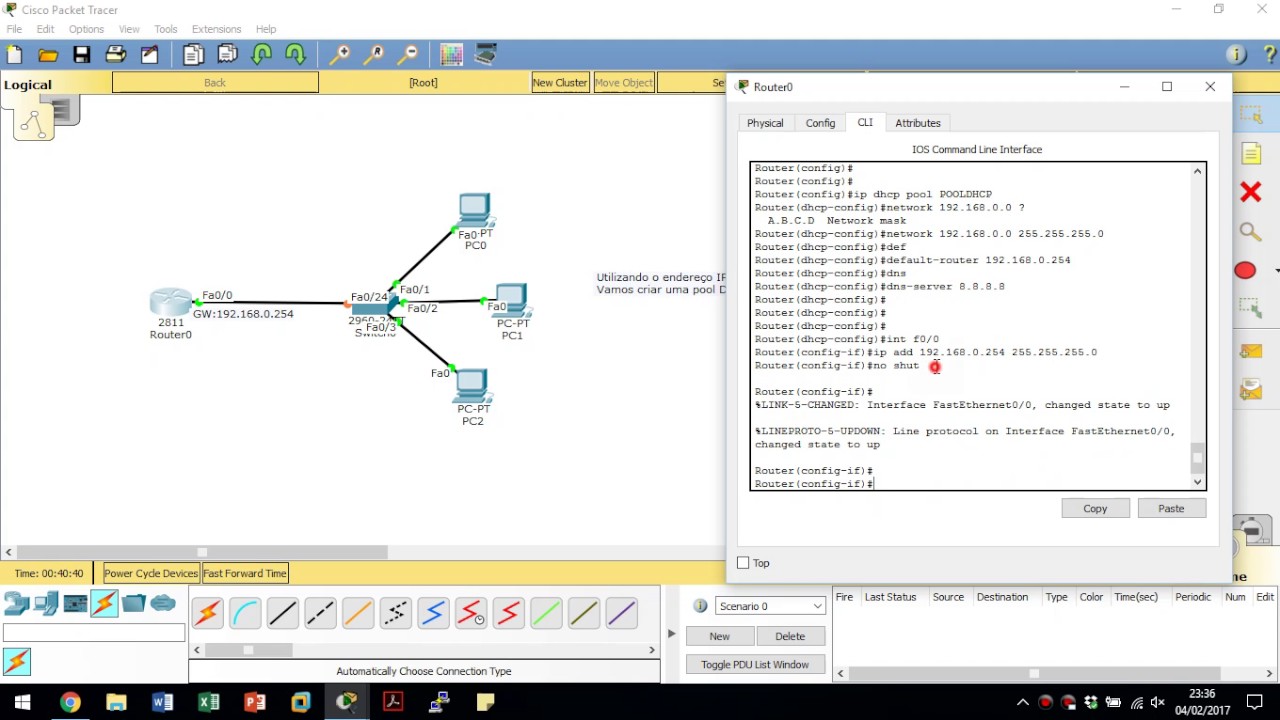The width and height of the screenshot is (1280, 720).
Task: Select the light blue console cable
Action: pyautogui.click(x=245, y=613)
